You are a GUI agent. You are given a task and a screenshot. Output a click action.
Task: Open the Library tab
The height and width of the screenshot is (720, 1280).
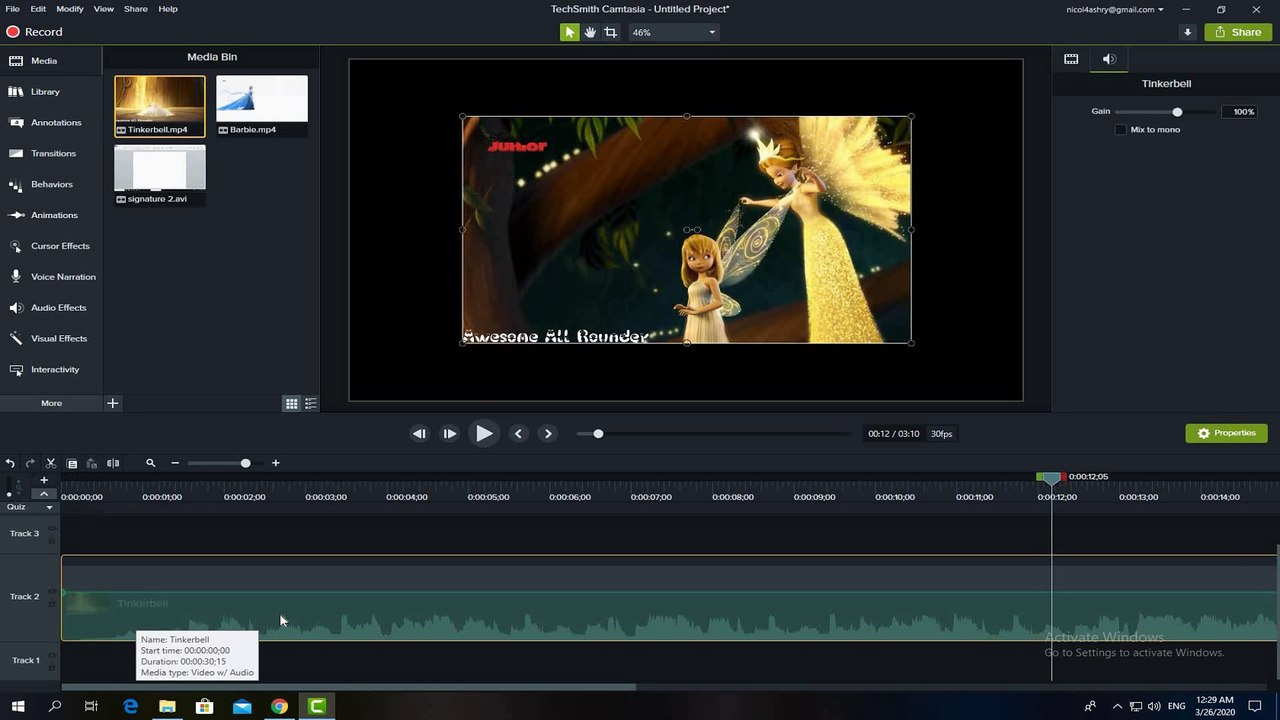tap(51, 92)
